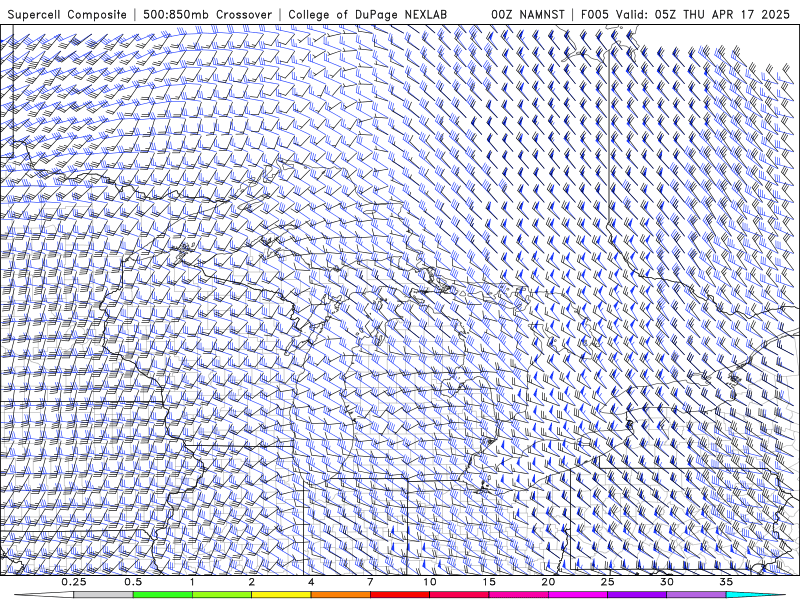Pick the cyan arrow end of color bar
The height and width of the screenshot is (600, 800).
[x=755, y=595]
